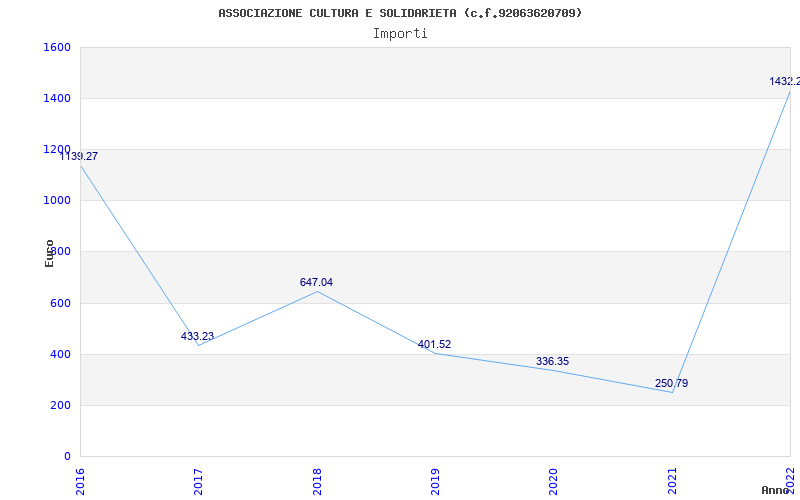
Task: Select the 1000 y-axis value
Action: 57,201
